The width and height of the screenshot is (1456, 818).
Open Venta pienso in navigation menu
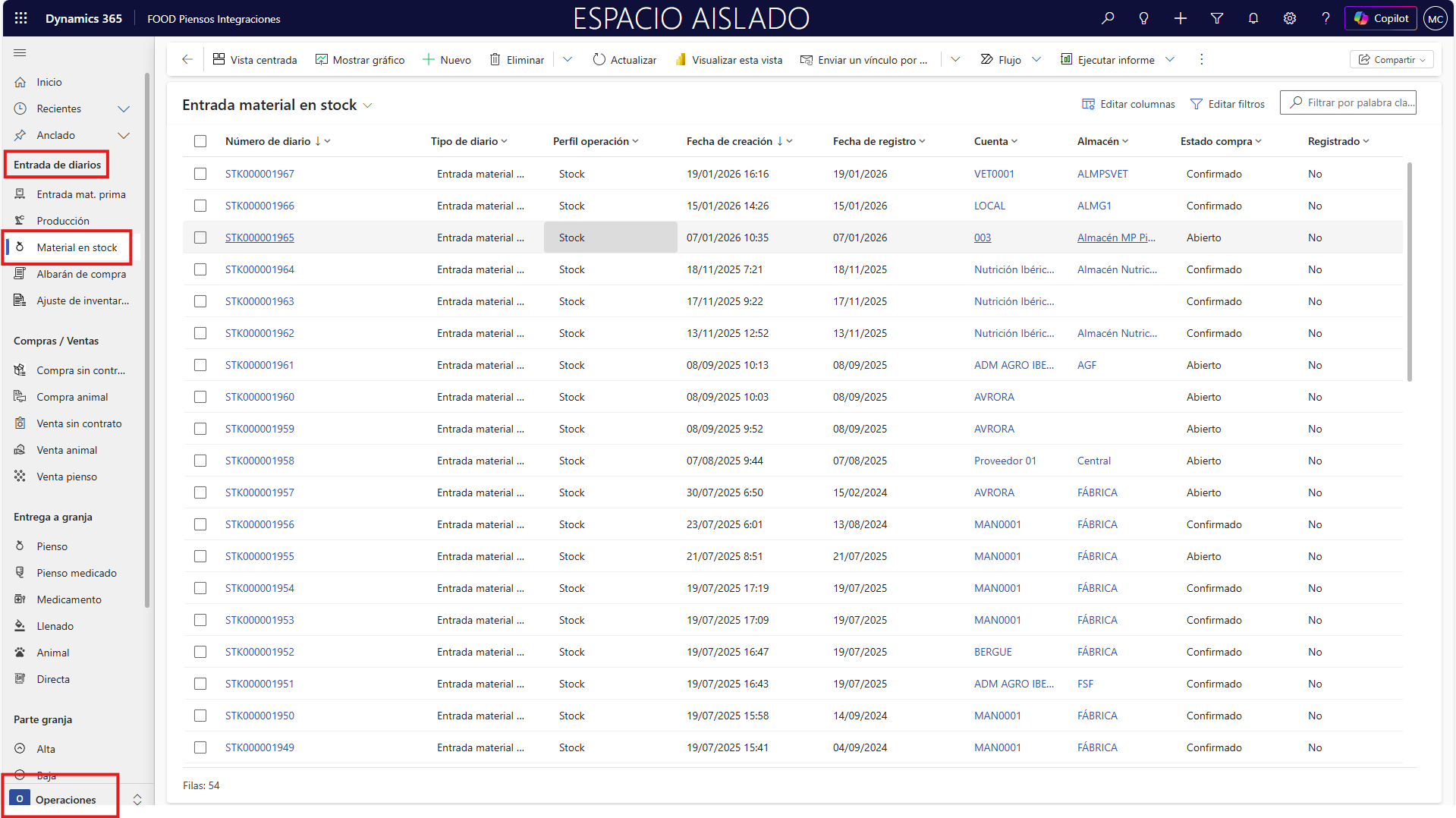[67, 477]
